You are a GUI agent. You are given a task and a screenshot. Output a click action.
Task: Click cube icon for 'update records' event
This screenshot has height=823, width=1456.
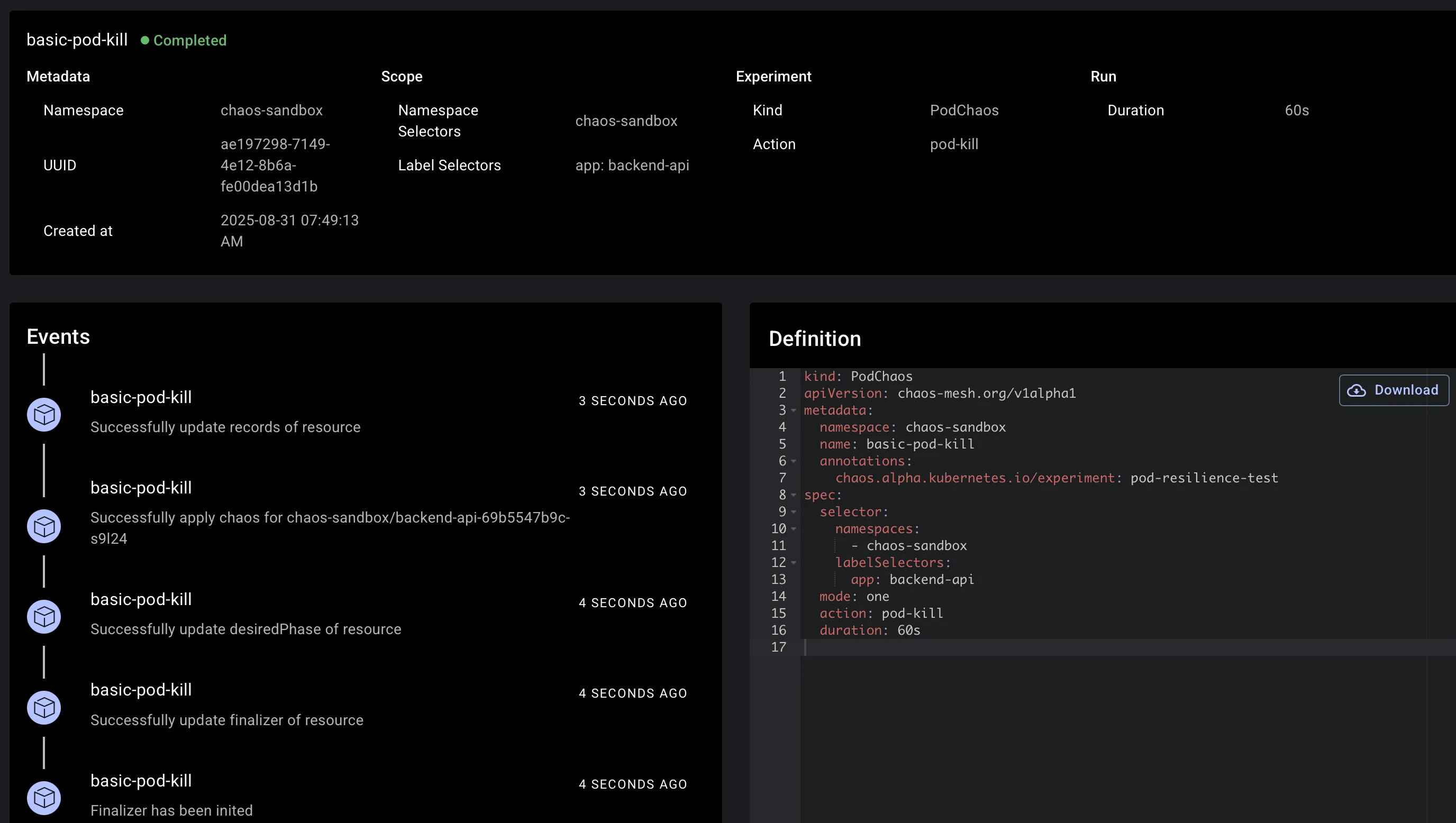44,415
